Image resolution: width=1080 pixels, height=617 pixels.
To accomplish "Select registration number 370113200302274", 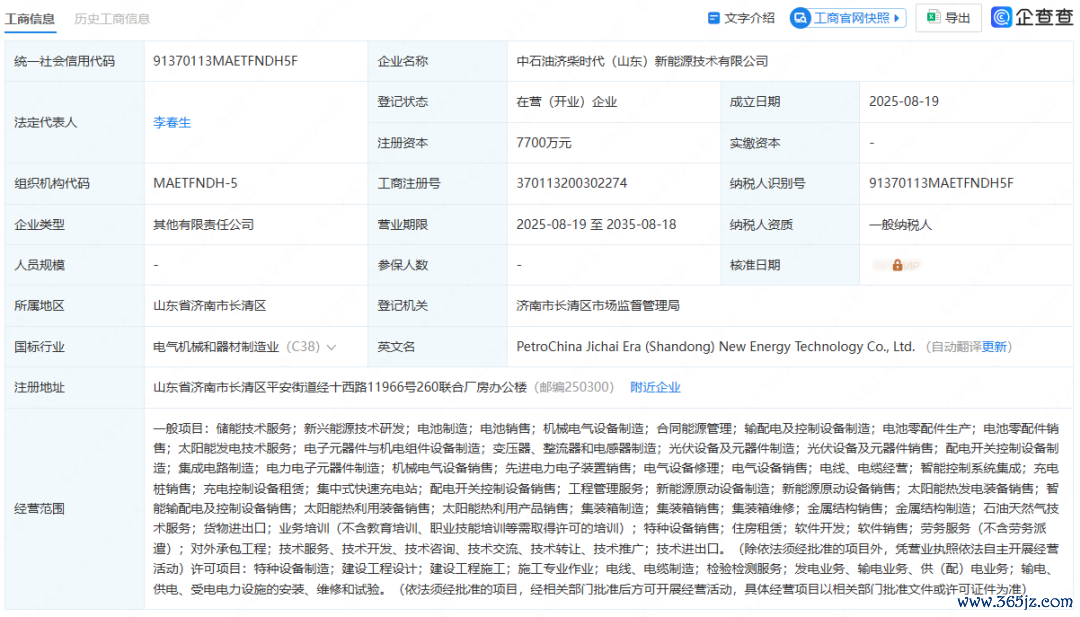I will [x=572, y=184].
